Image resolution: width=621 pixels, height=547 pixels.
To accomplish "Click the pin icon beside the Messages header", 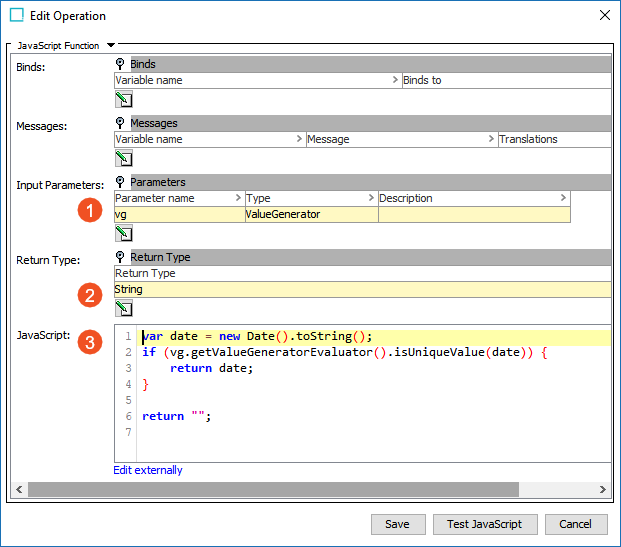I will click(121, 123).
